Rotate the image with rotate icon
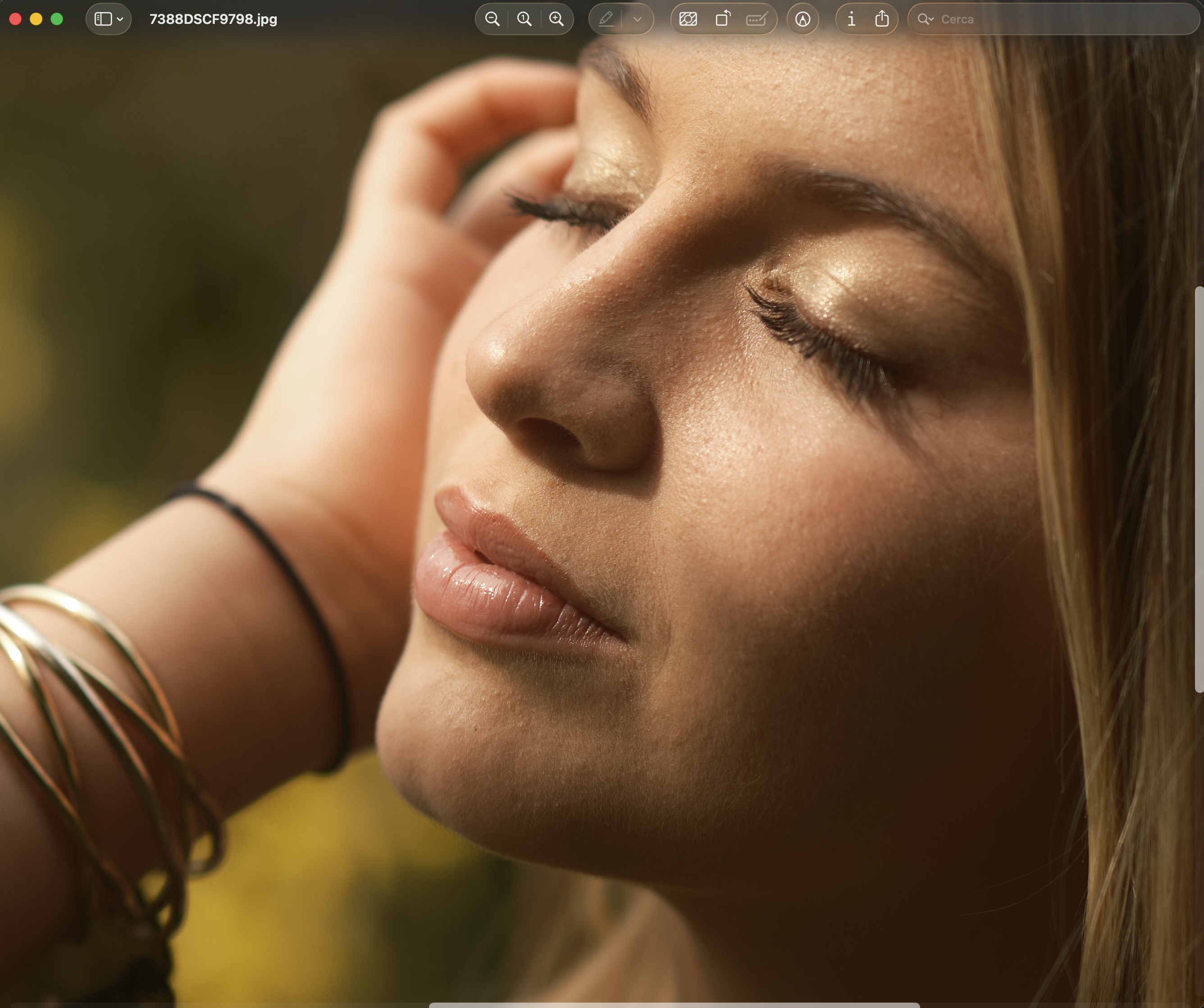Image resolution: width=1204 pixels, height=1008 pixels. (x=722, y=19)
